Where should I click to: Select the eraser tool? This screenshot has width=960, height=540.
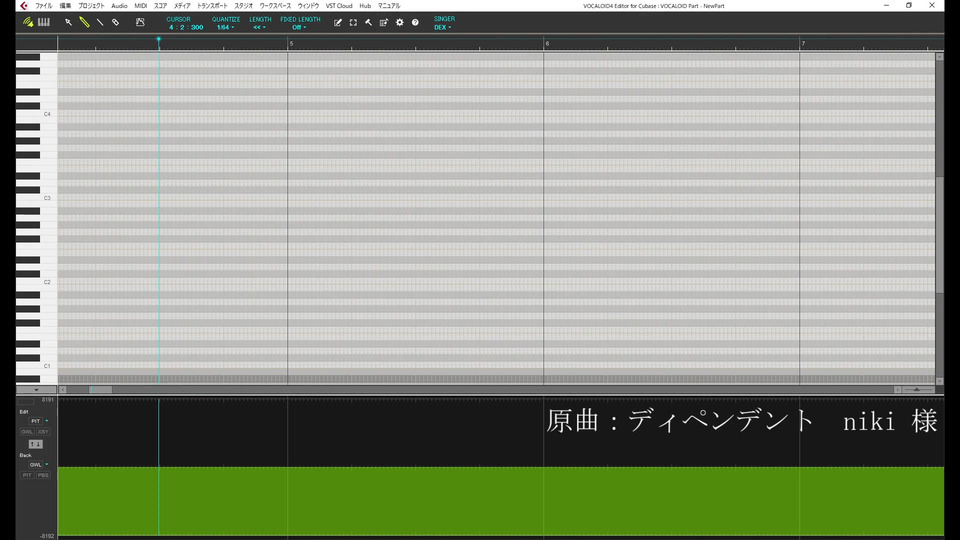pos(115,22)
